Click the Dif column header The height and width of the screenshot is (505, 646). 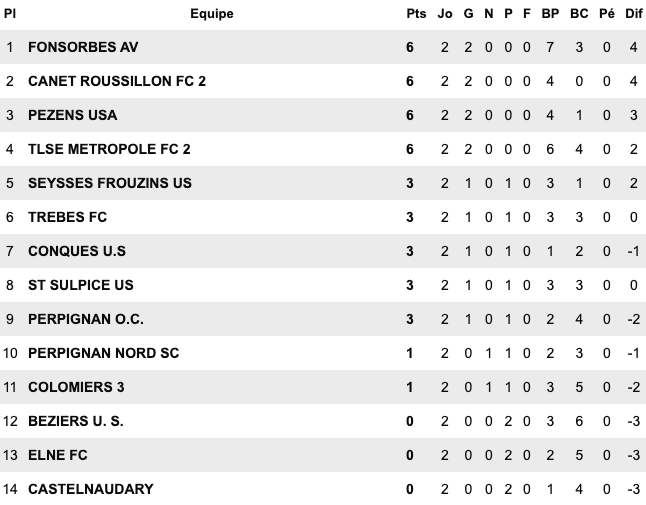(x=634, y=14)
